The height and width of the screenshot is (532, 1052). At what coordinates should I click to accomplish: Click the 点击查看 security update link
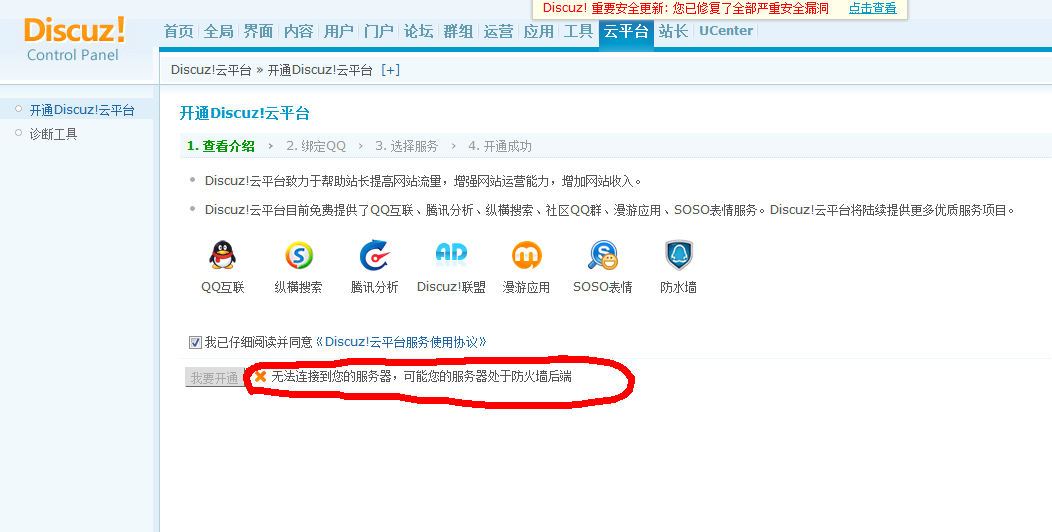[x=872, y=8]
